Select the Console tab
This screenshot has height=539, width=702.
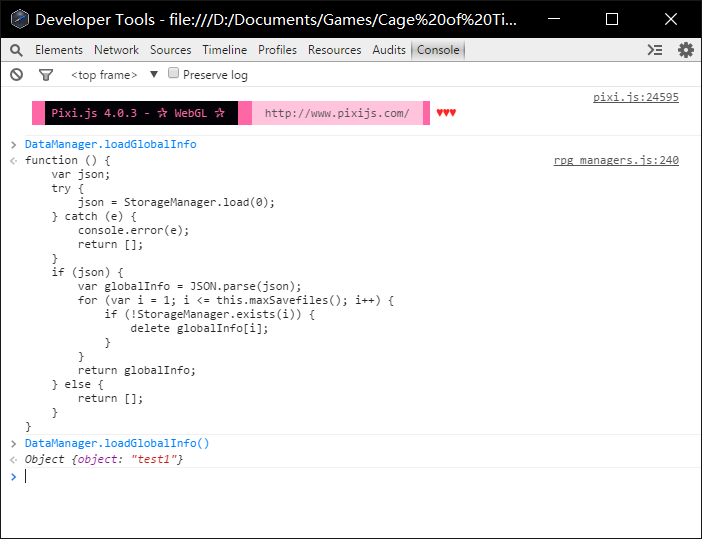pos(438,50)
